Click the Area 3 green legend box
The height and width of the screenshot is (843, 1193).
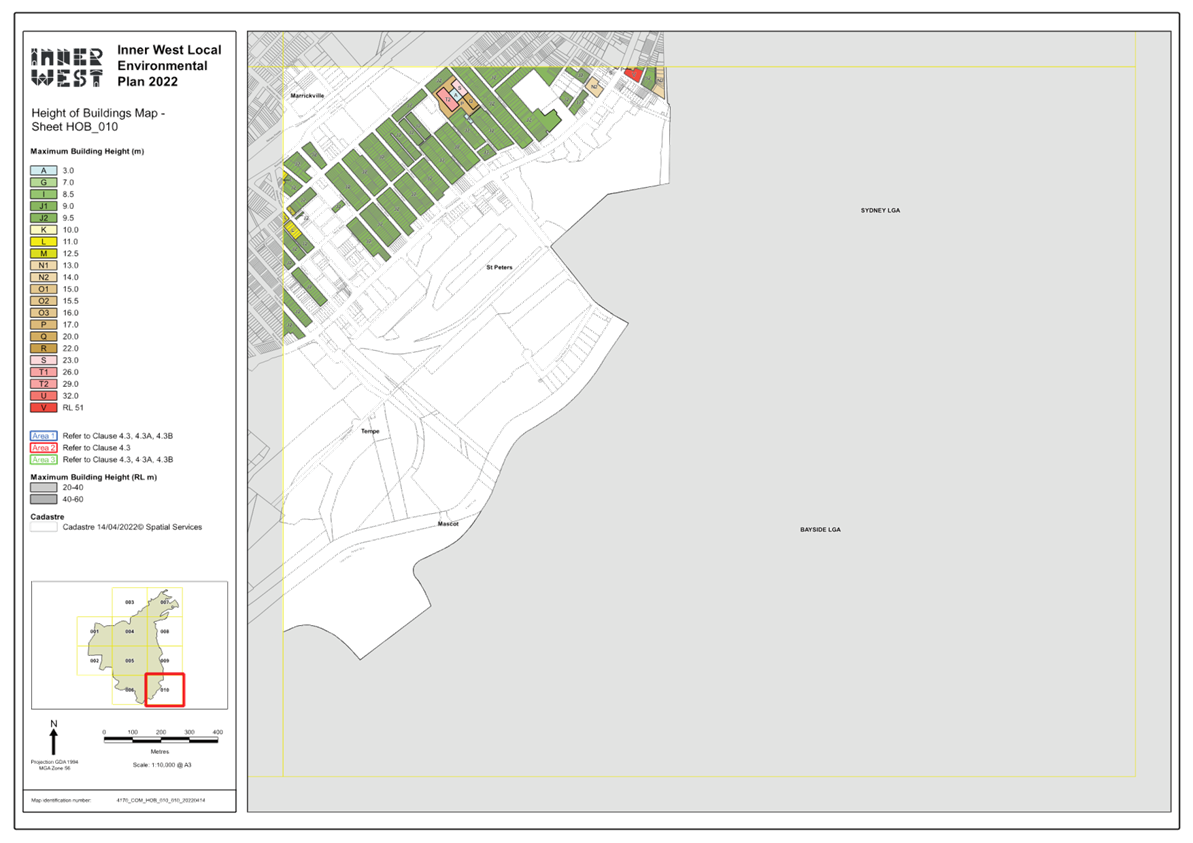pos(44,460)
